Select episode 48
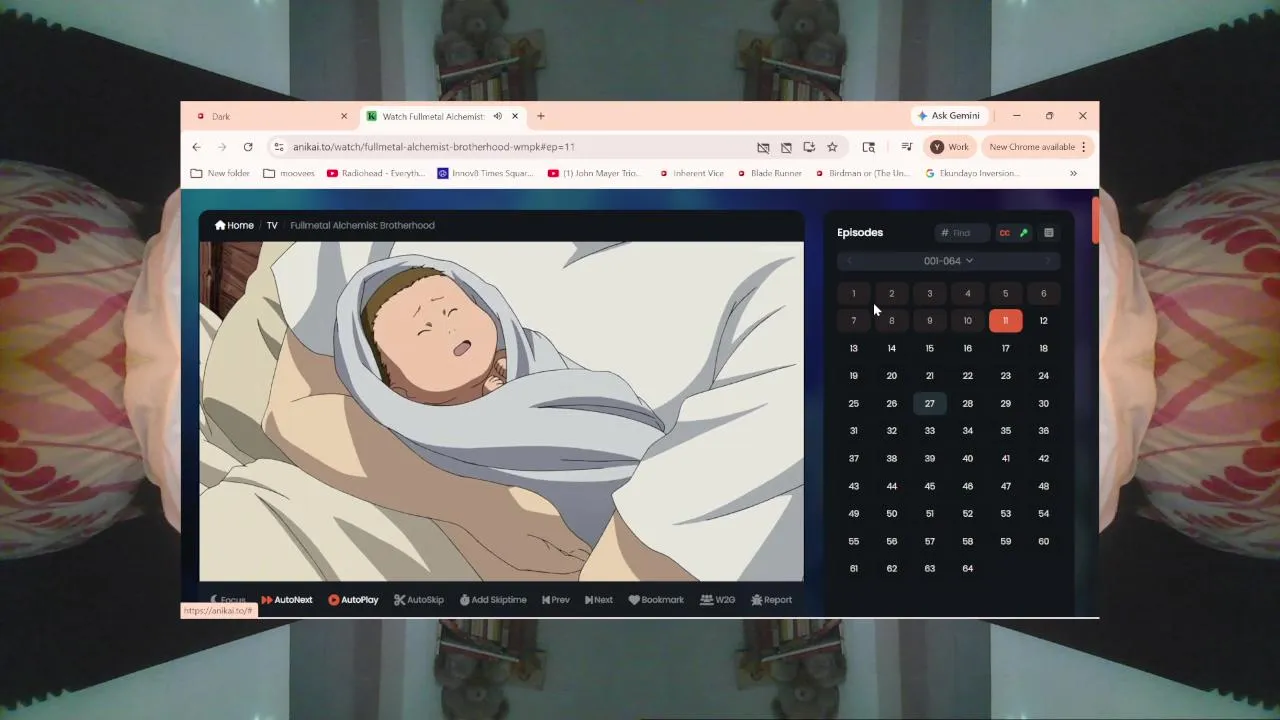1280x720 pixels. click(x=1044, y=486)
